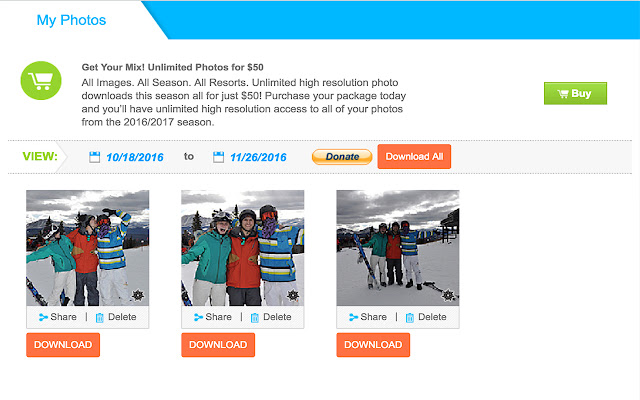Download the third photo
Screen dimensions: 640x400
pyautogui.click(x=373, y=345)
